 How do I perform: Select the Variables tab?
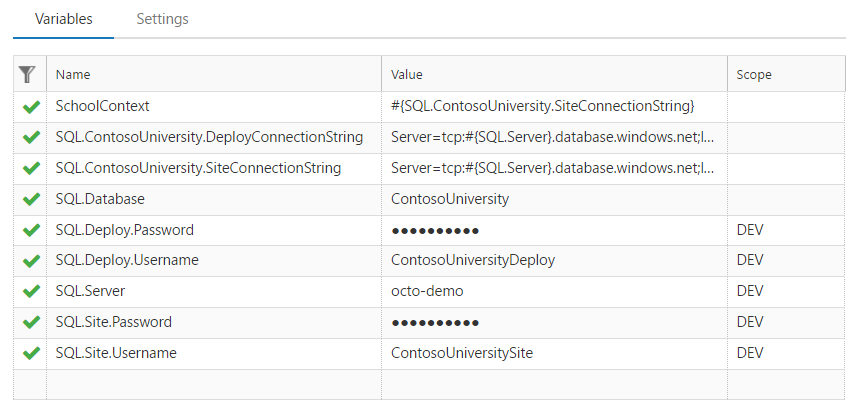tap(64, 19)
